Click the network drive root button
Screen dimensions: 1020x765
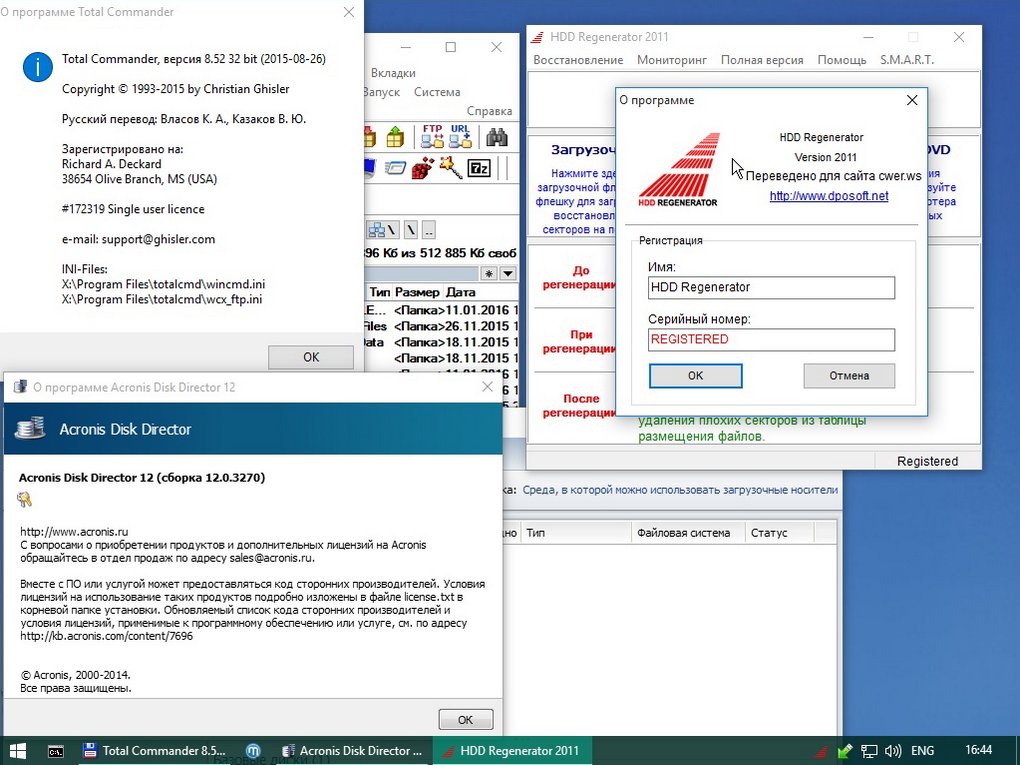378,229
